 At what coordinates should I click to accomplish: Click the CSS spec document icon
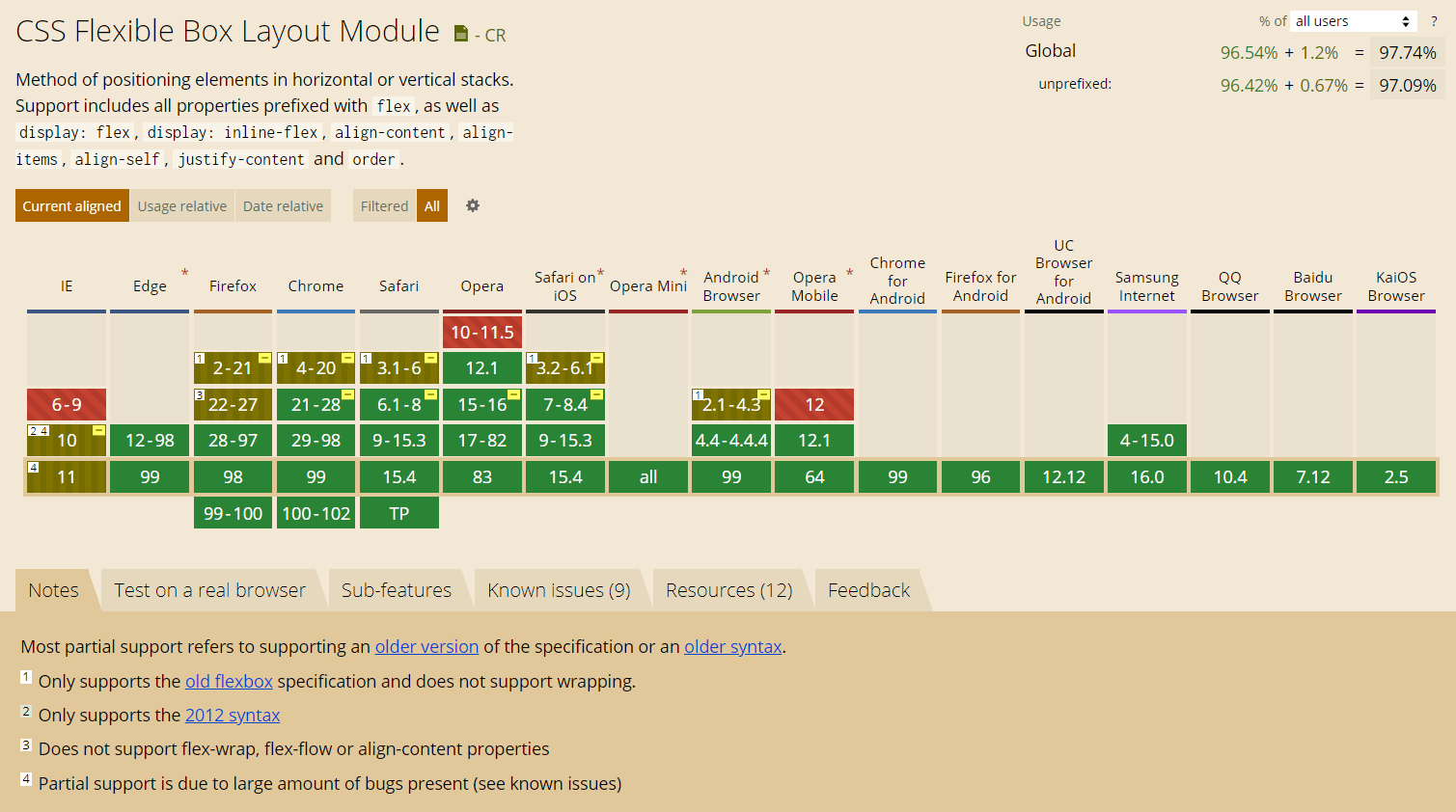[x=461, y=35]
